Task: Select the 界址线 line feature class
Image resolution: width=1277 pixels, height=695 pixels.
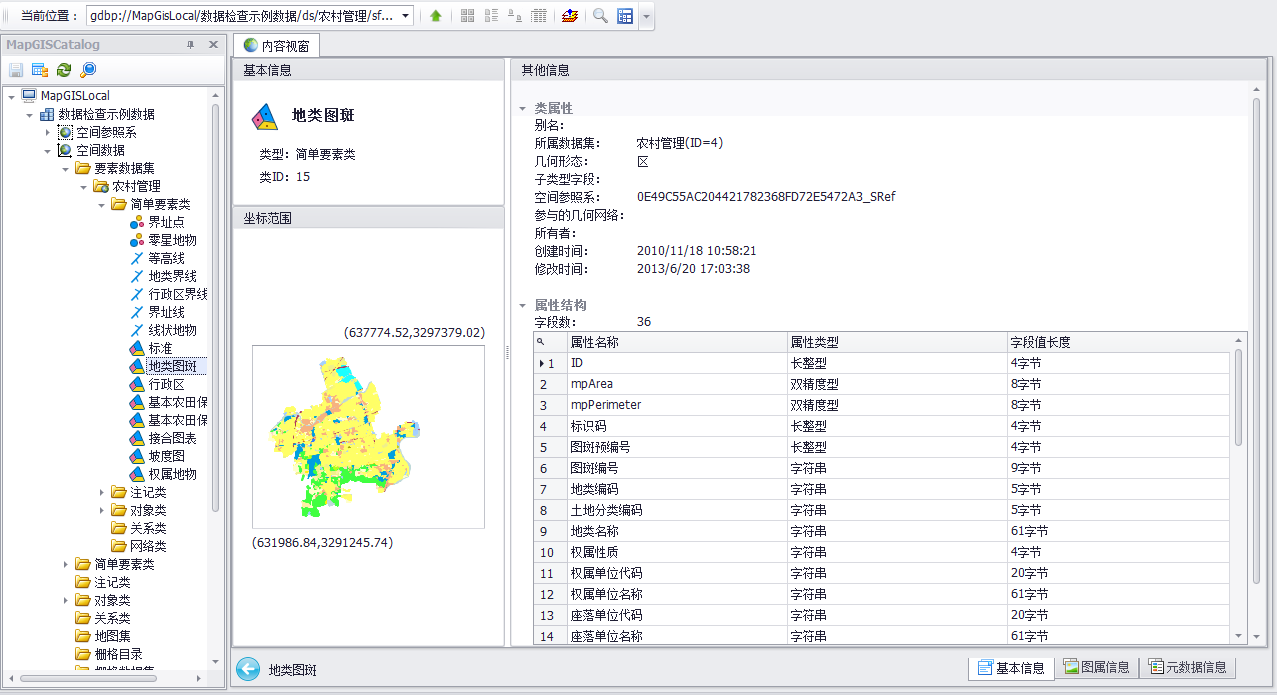Action: click(x=157, y=312)
